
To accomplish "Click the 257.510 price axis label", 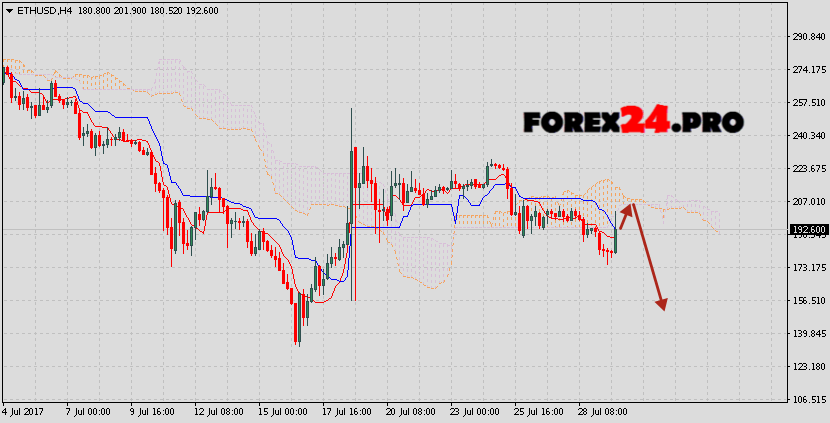I will pos(806,103).
